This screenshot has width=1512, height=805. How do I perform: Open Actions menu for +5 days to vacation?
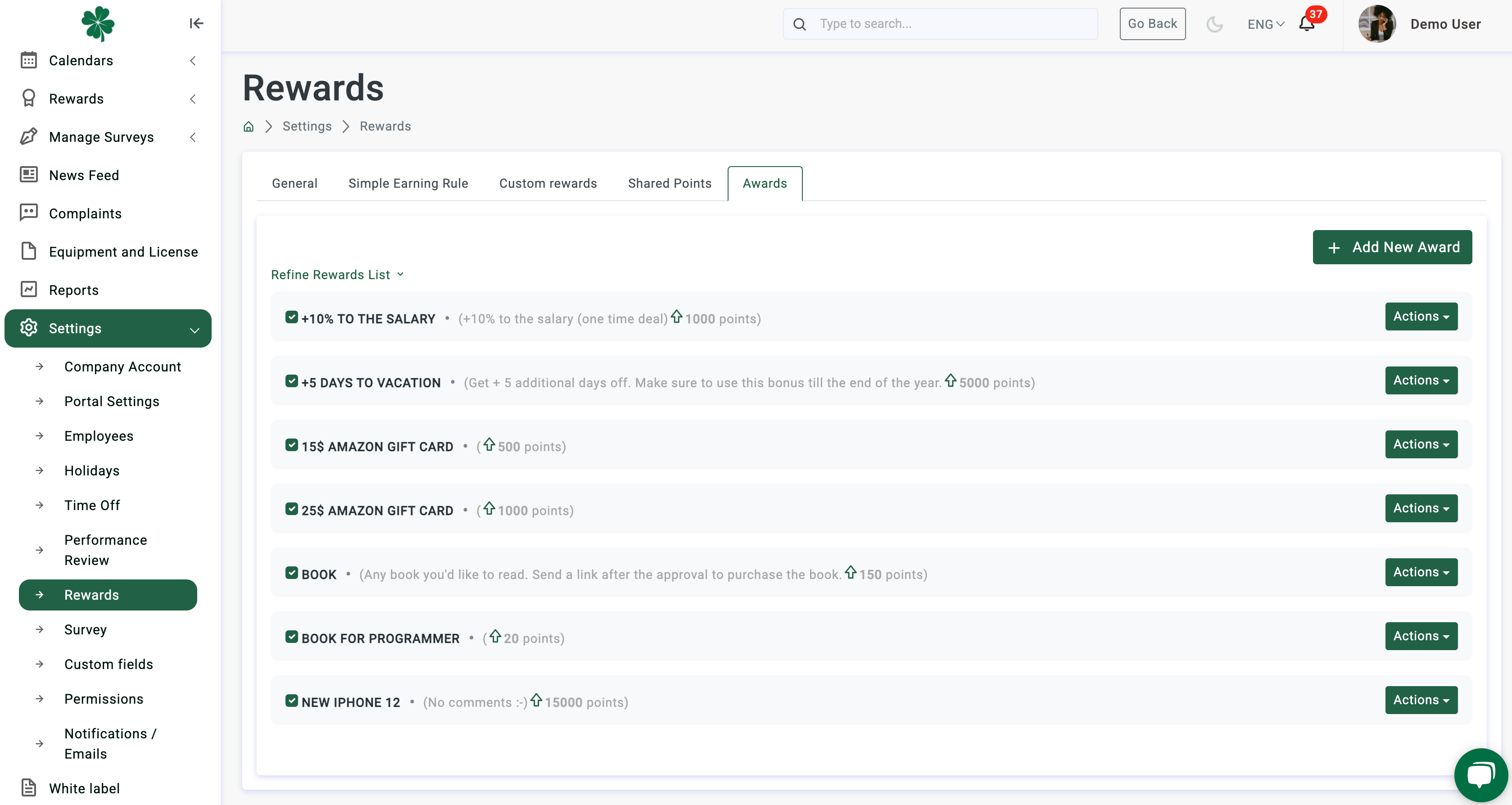(1421, 380)
